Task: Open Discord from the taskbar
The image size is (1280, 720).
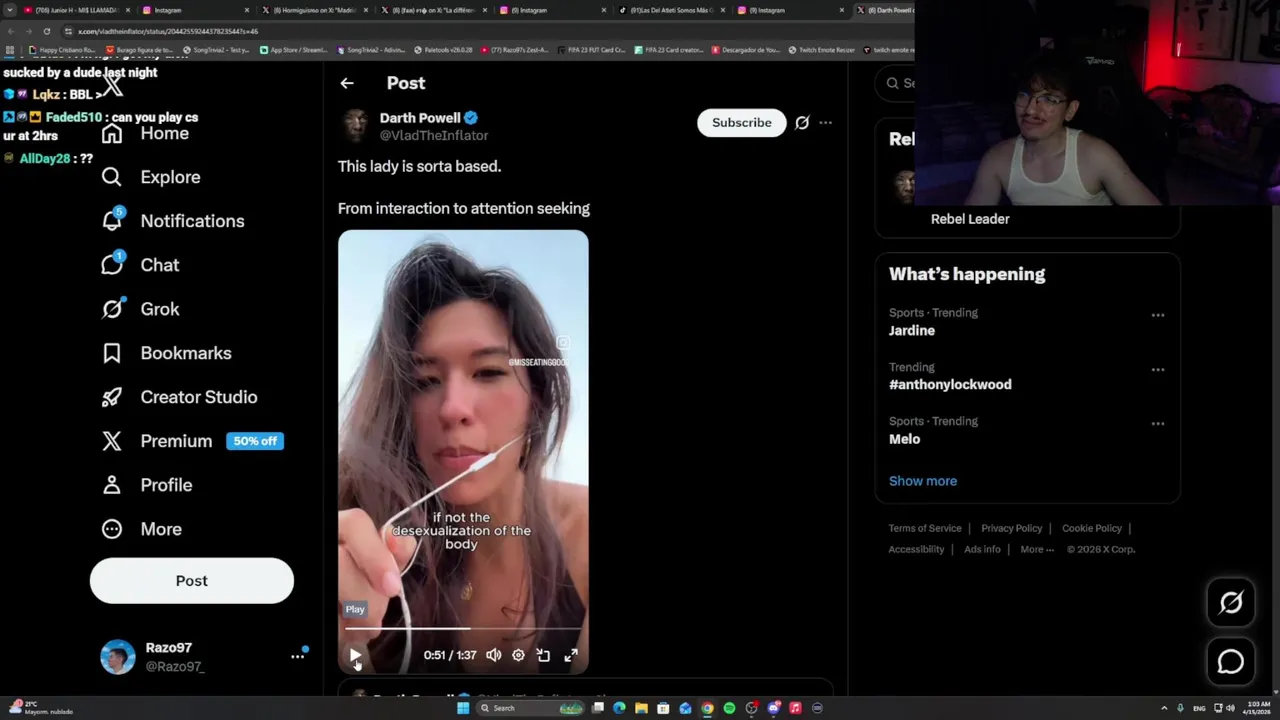Action: [773, 708]
